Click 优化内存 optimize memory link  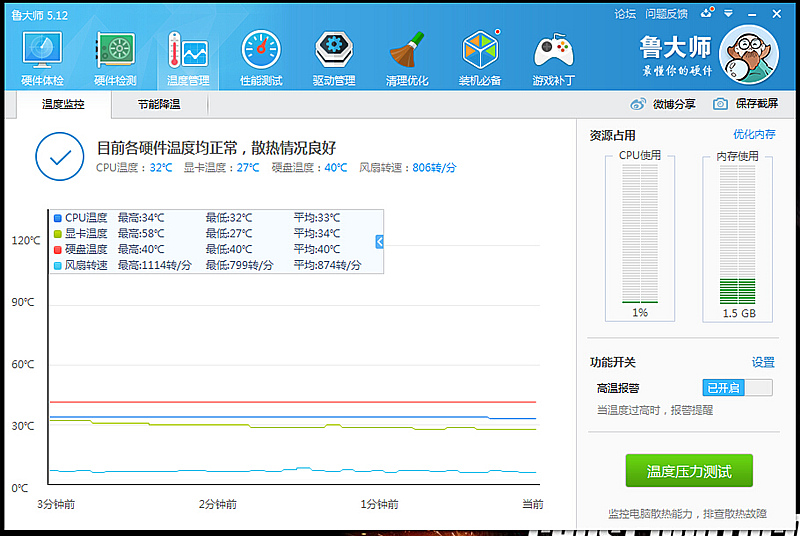click(x=754, y=134)
